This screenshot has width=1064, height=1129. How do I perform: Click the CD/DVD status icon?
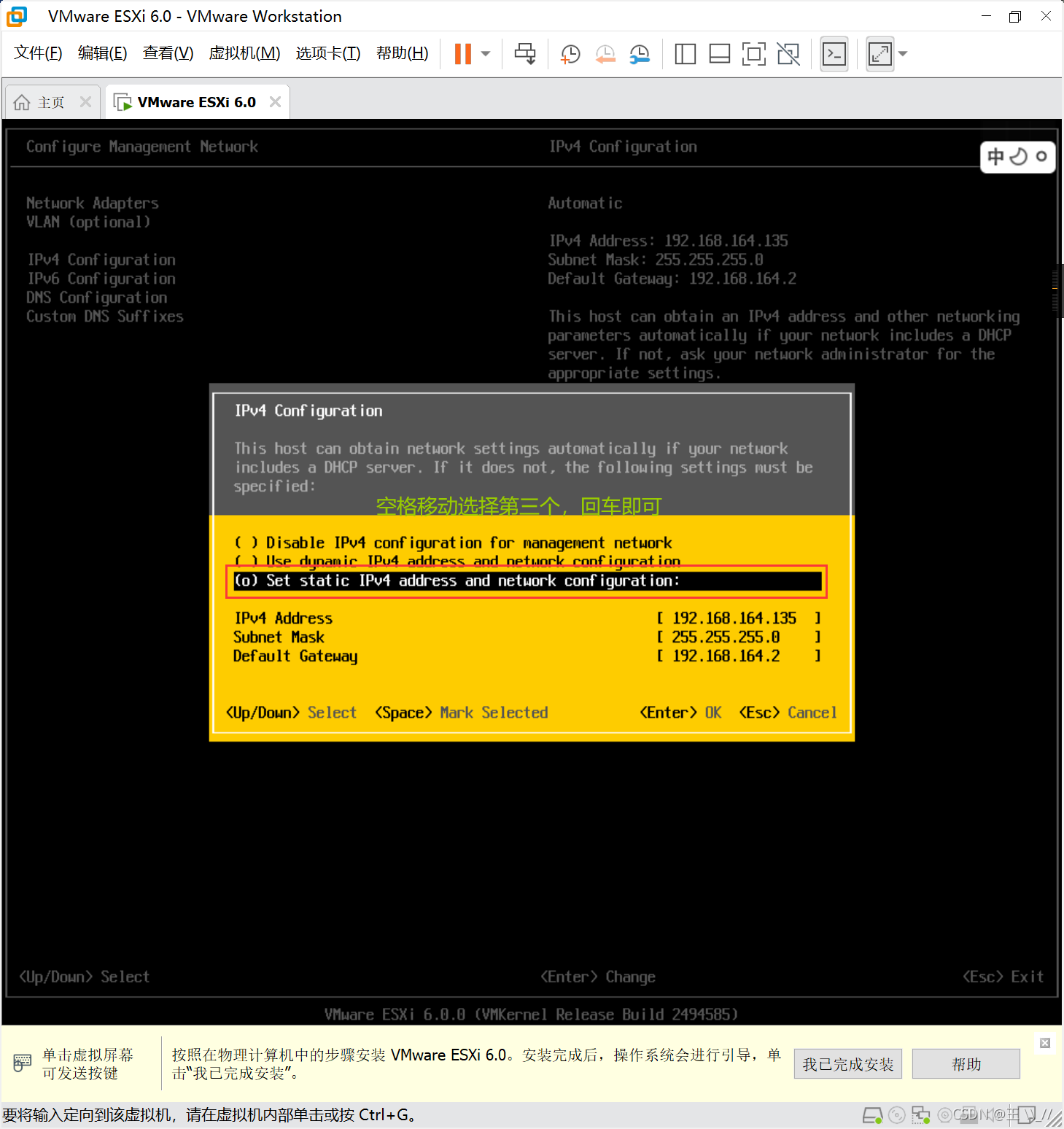point(897,1115)
